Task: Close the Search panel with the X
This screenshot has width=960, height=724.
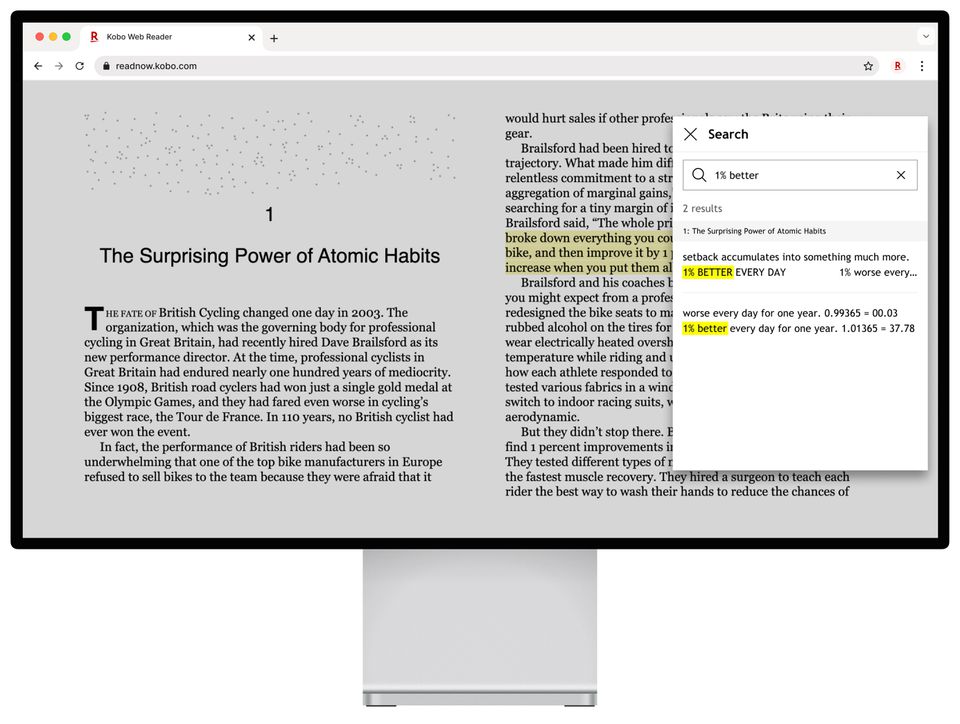Action: (691, 135)
